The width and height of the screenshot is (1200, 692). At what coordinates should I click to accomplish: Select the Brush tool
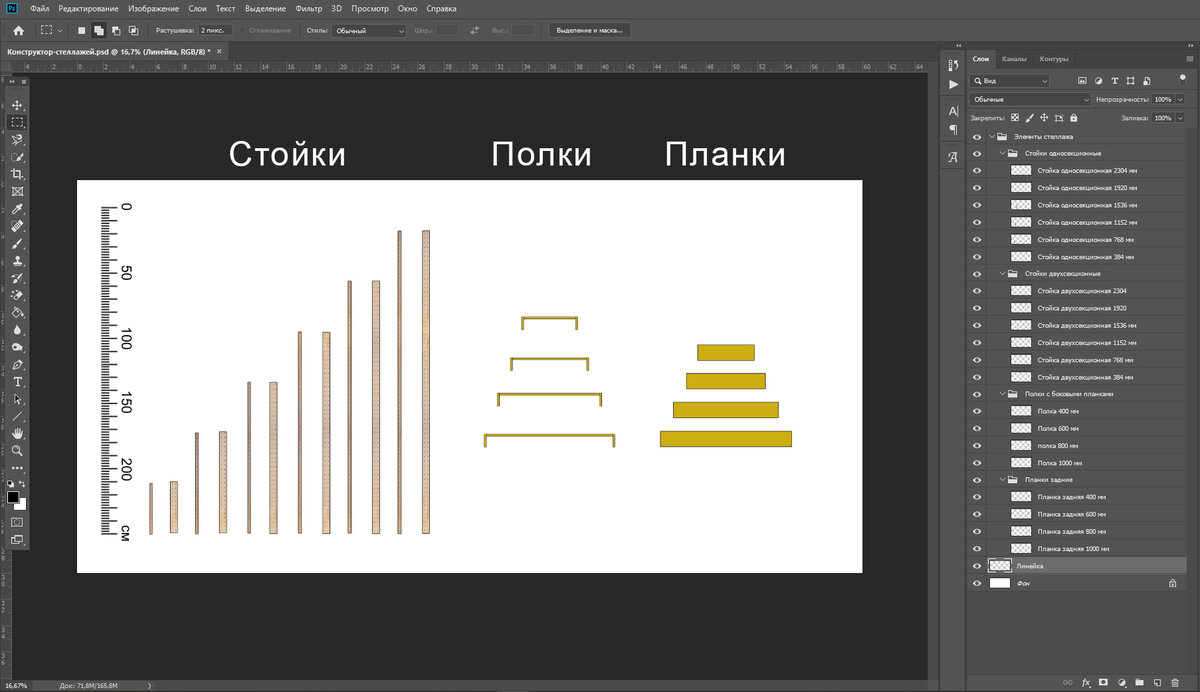click(x=16, y=243)
